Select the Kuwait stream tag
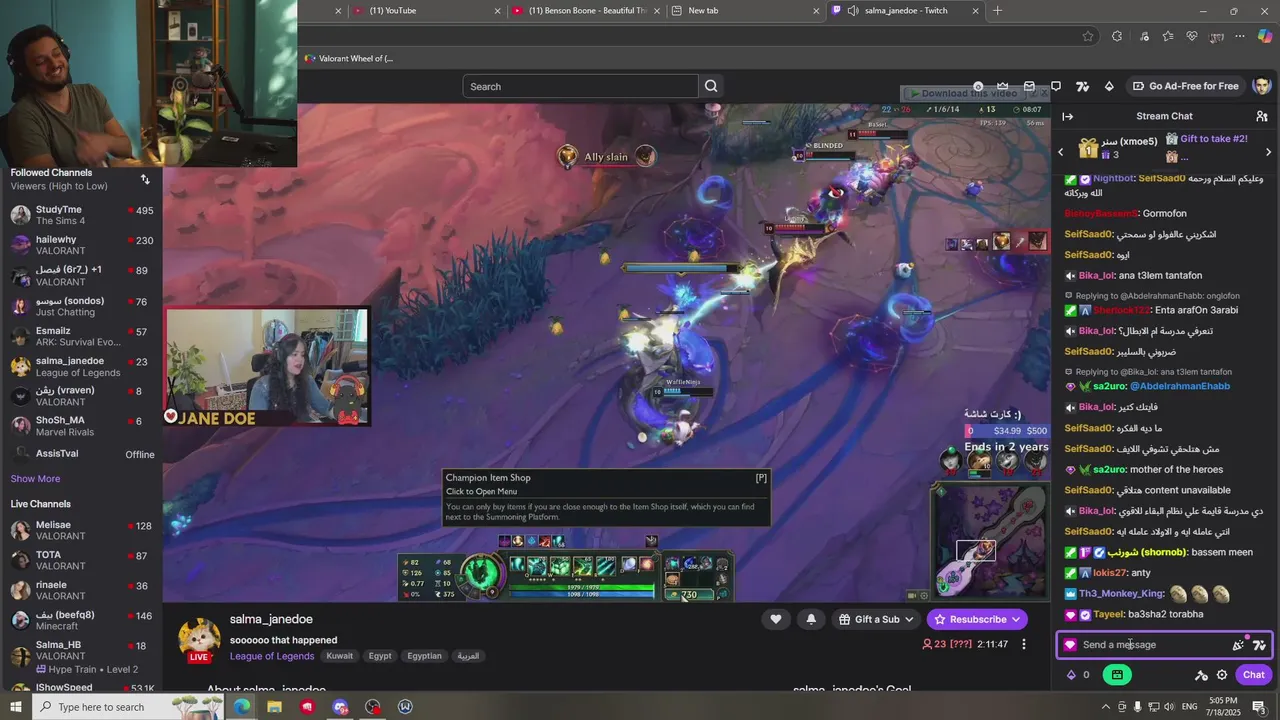This screenshot has width=1280, height=720. click(x=340, y=656)
